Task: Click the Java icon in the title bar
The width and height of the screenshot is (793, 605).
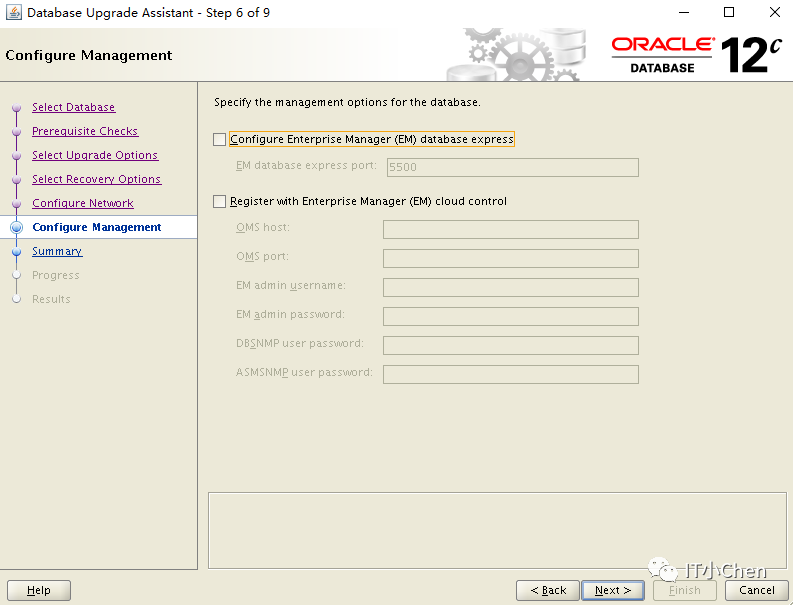Action: (x=13, y=12)
